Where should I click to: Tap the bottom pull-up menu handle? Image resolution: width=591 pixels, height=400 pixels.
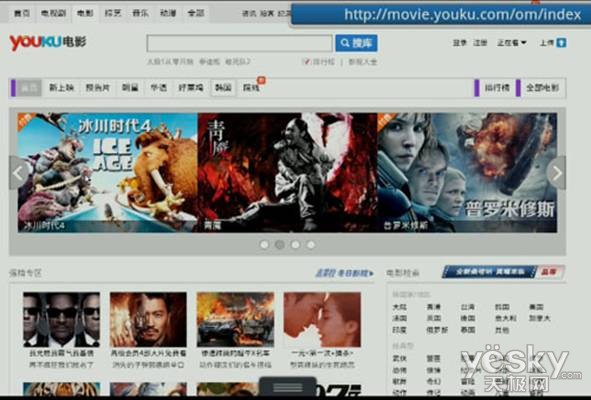tap(288, 387)
